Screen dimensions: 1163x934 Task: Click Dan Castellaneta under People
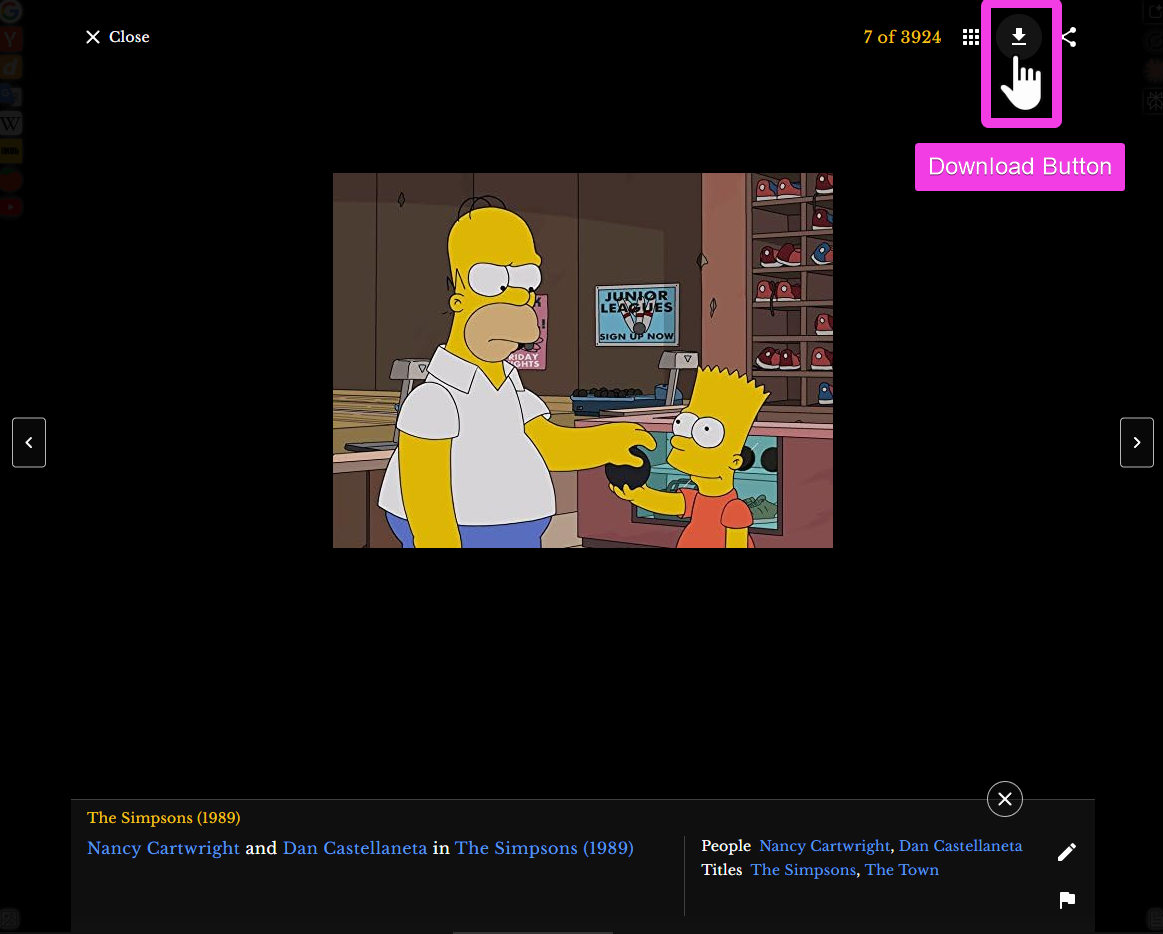961,846
